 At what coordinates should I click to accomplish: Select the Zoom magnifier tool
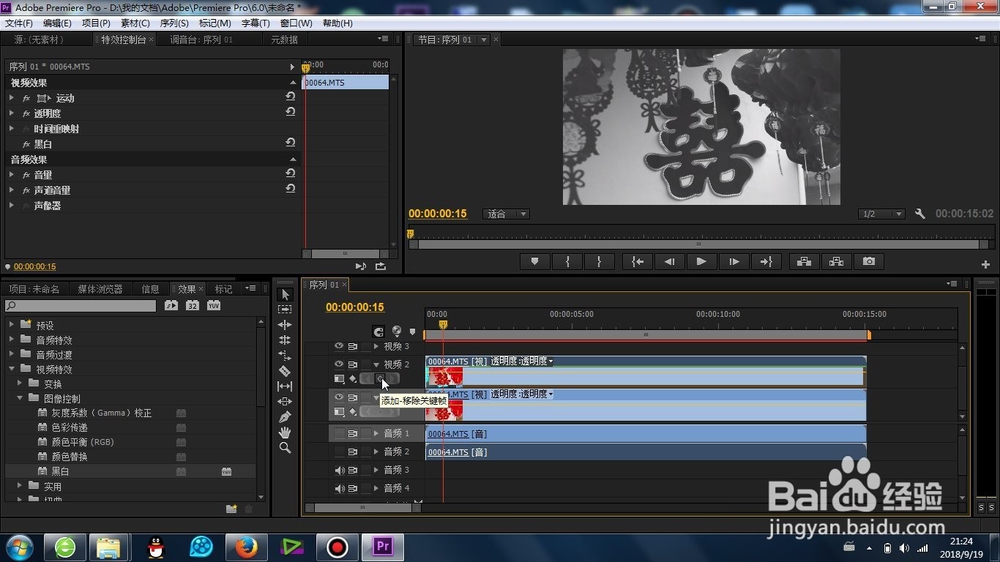(285, 448)
